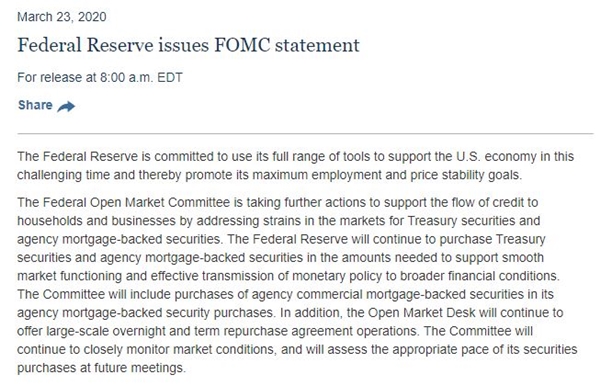Select the March 23, 2020 date
The image size is (600, 385).
coord(62,17)
